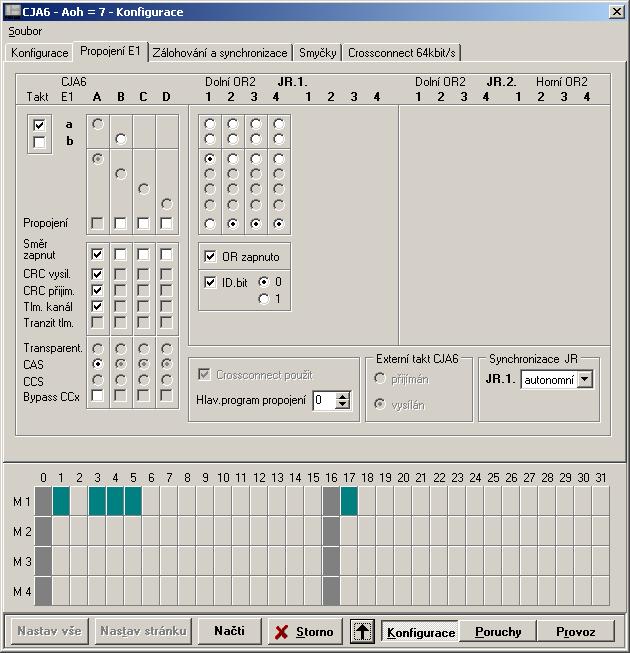
Task: Click M 3 timeslot 20 cell
Action: (x=403, y=561)
